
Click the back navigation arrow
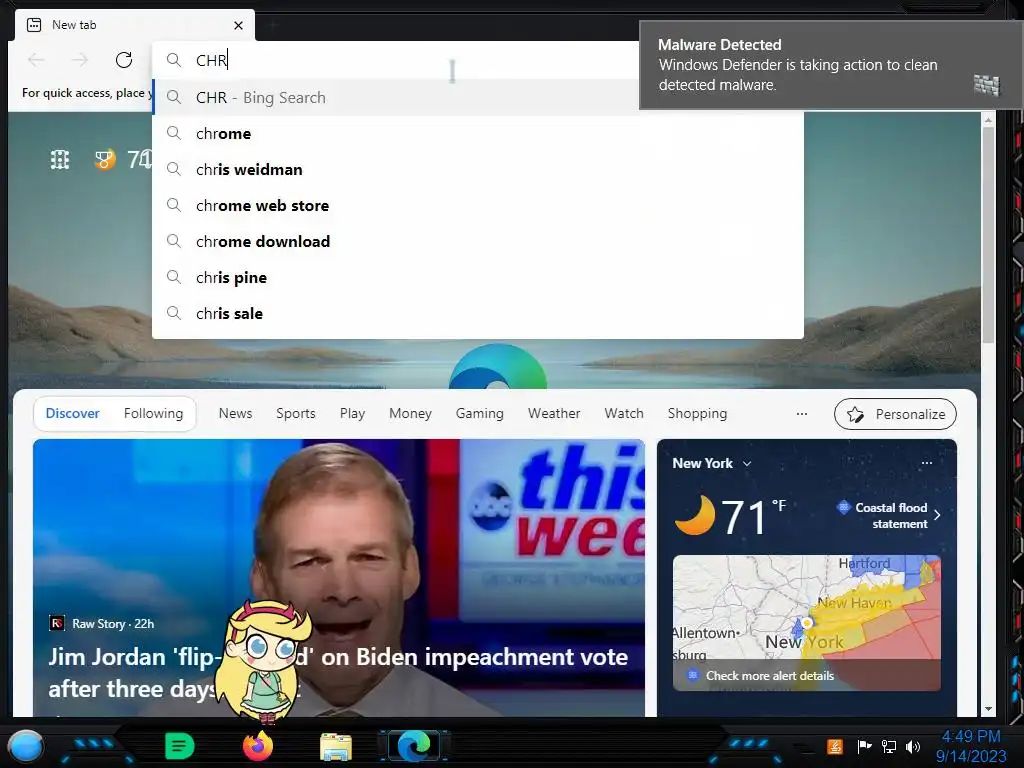(x=37, y=60)
